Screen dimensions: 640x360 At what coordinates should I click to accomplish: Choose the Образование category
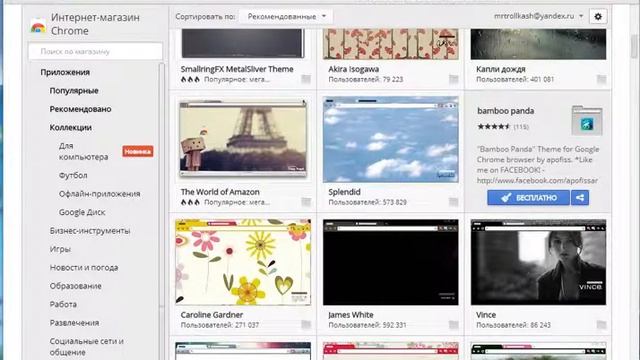(76, 286)
